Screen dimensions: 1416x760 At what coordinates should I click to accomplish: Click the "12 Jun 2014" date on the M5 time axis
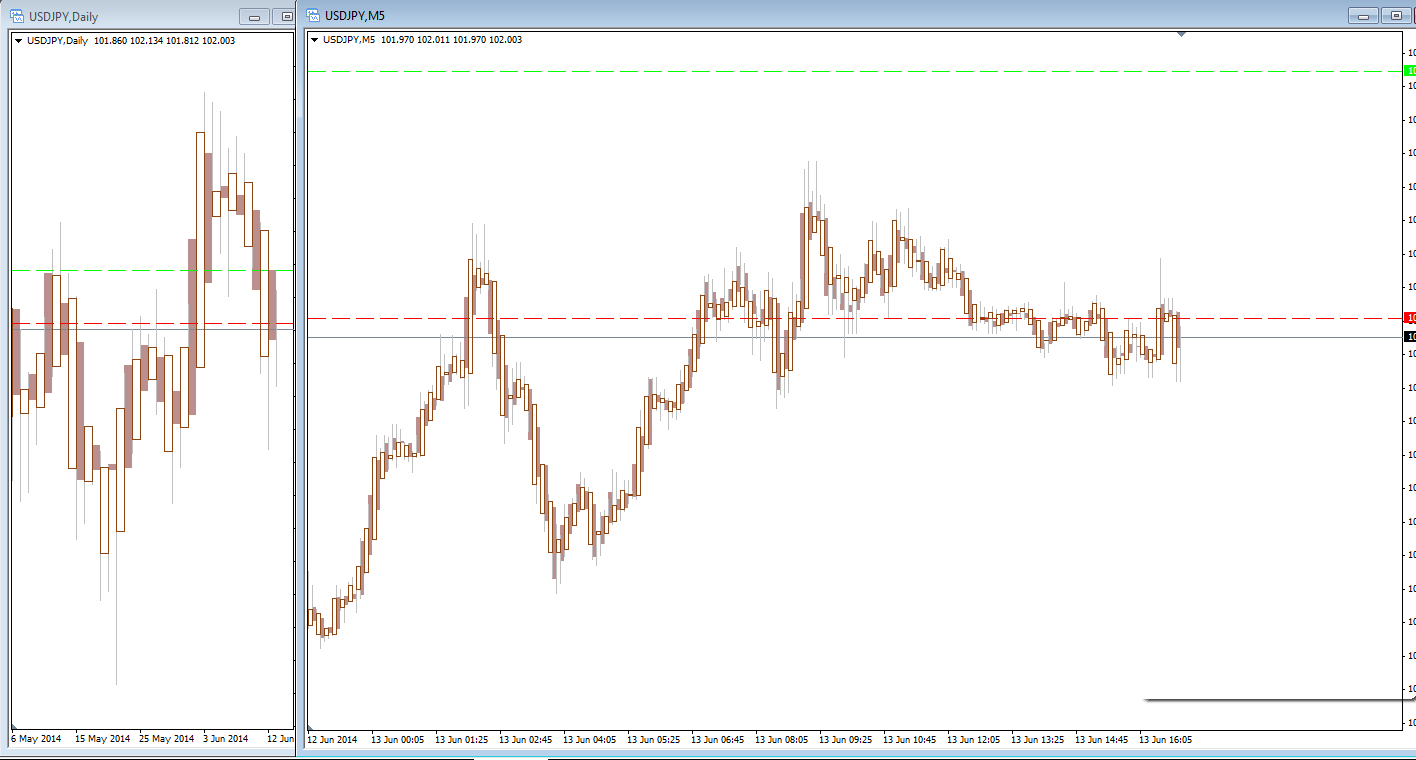(x=332, y=740)
